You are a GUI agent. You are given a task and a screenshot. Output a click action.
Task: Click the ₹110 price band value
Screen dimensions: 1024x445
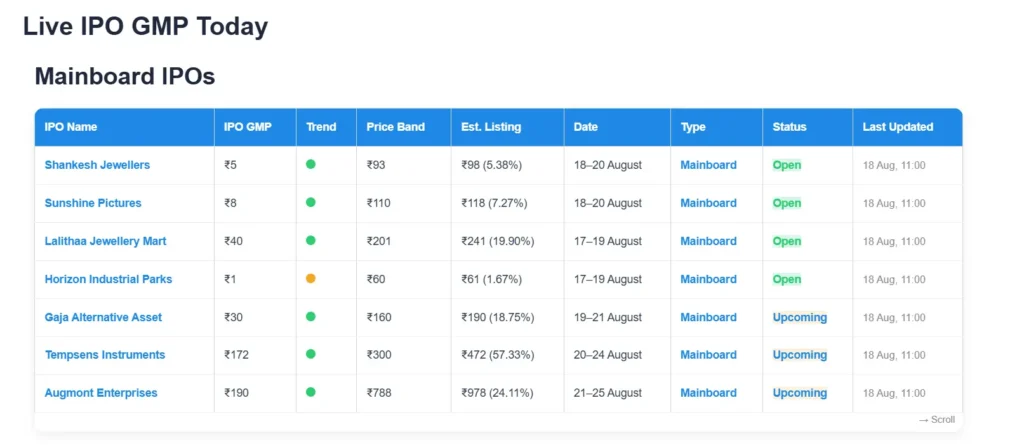tap(379, 203)
